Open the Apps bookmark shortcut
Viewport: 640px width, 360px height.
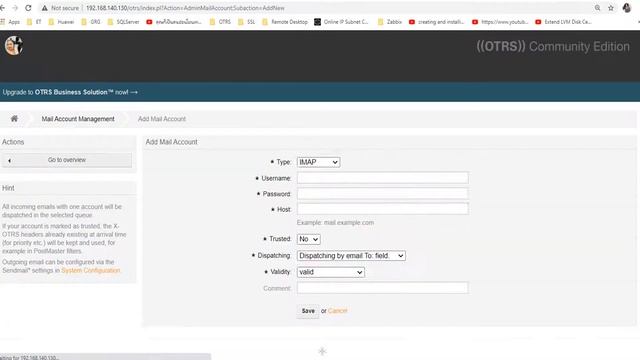tap(10, 22)
